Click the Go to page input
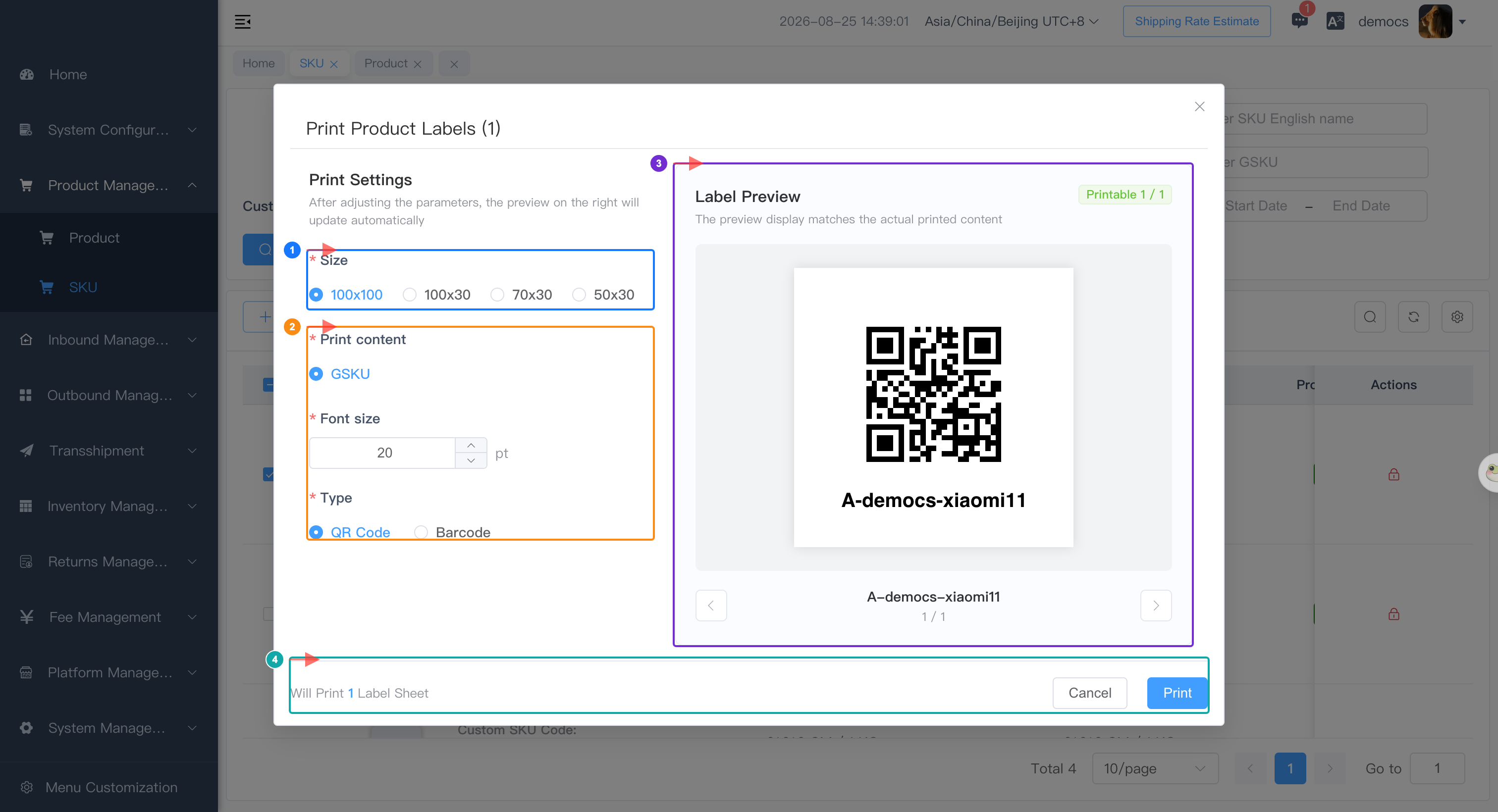 tap(1437, 768)
